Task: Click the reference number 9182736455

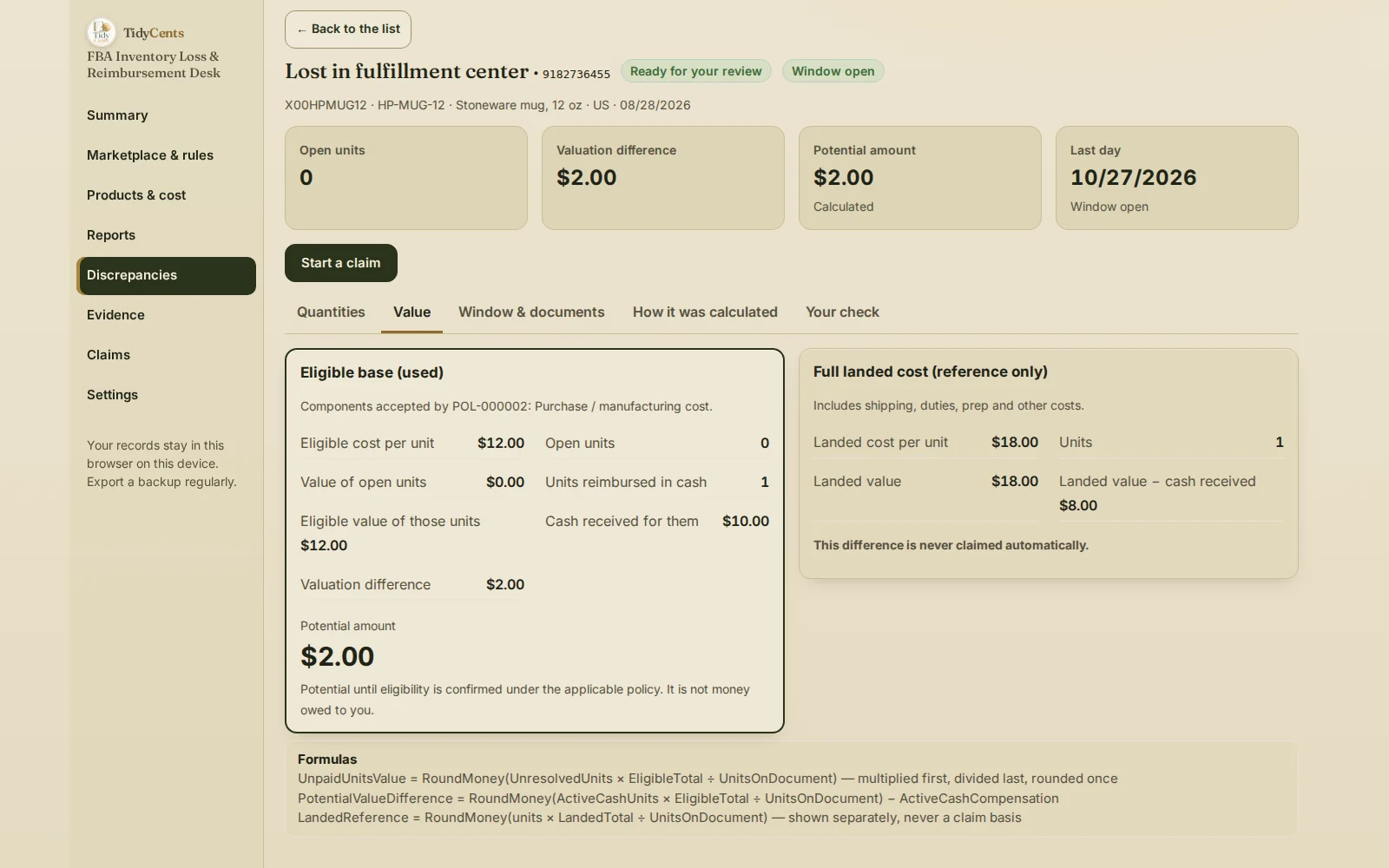Action: click(x=576, y=74)
